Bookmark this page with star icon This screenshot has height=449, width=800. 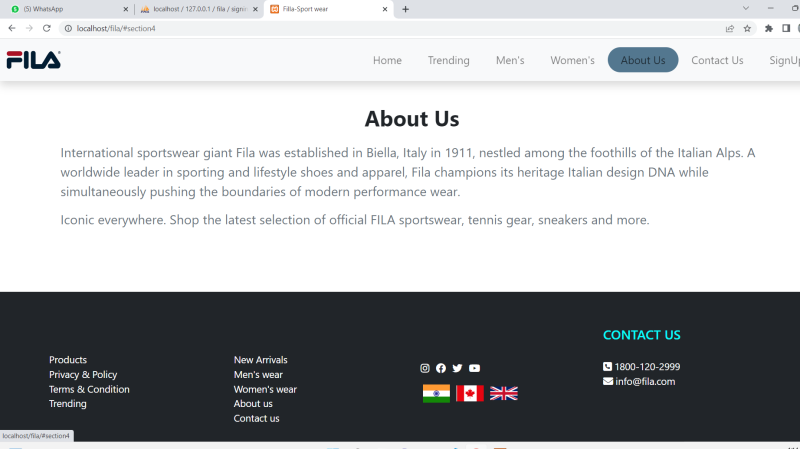747,28
